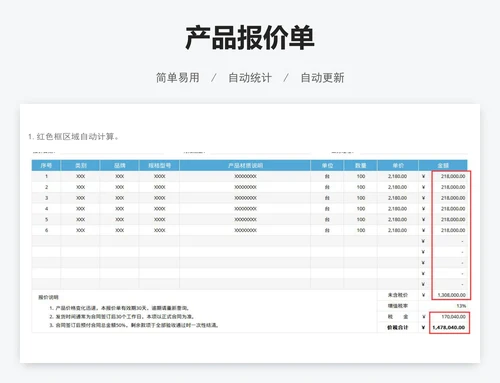This screenshot has width=500, height=383.
Task: Click the XXXX model cell in row 5
Action: 159,220
